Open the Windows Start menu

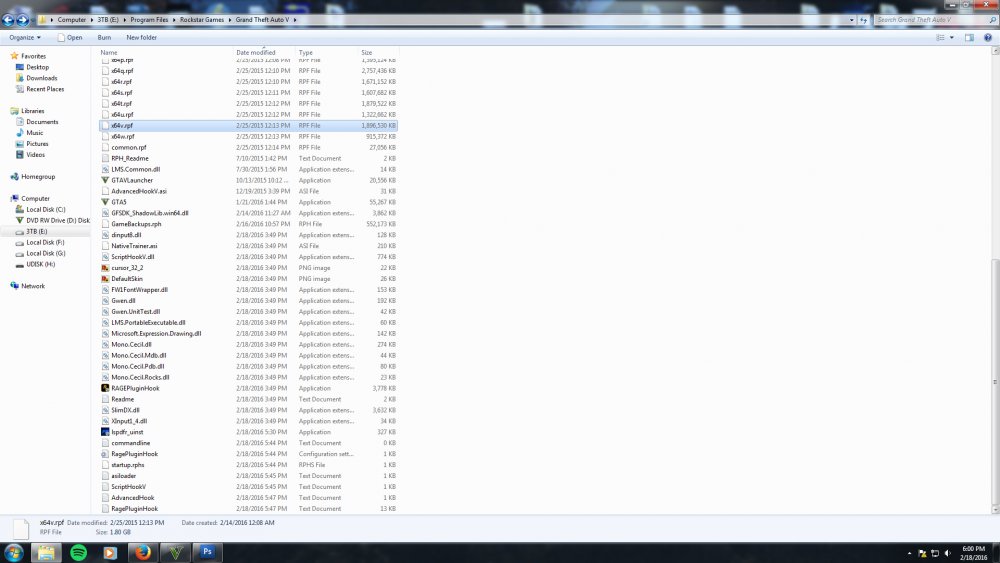click(13, 552)
